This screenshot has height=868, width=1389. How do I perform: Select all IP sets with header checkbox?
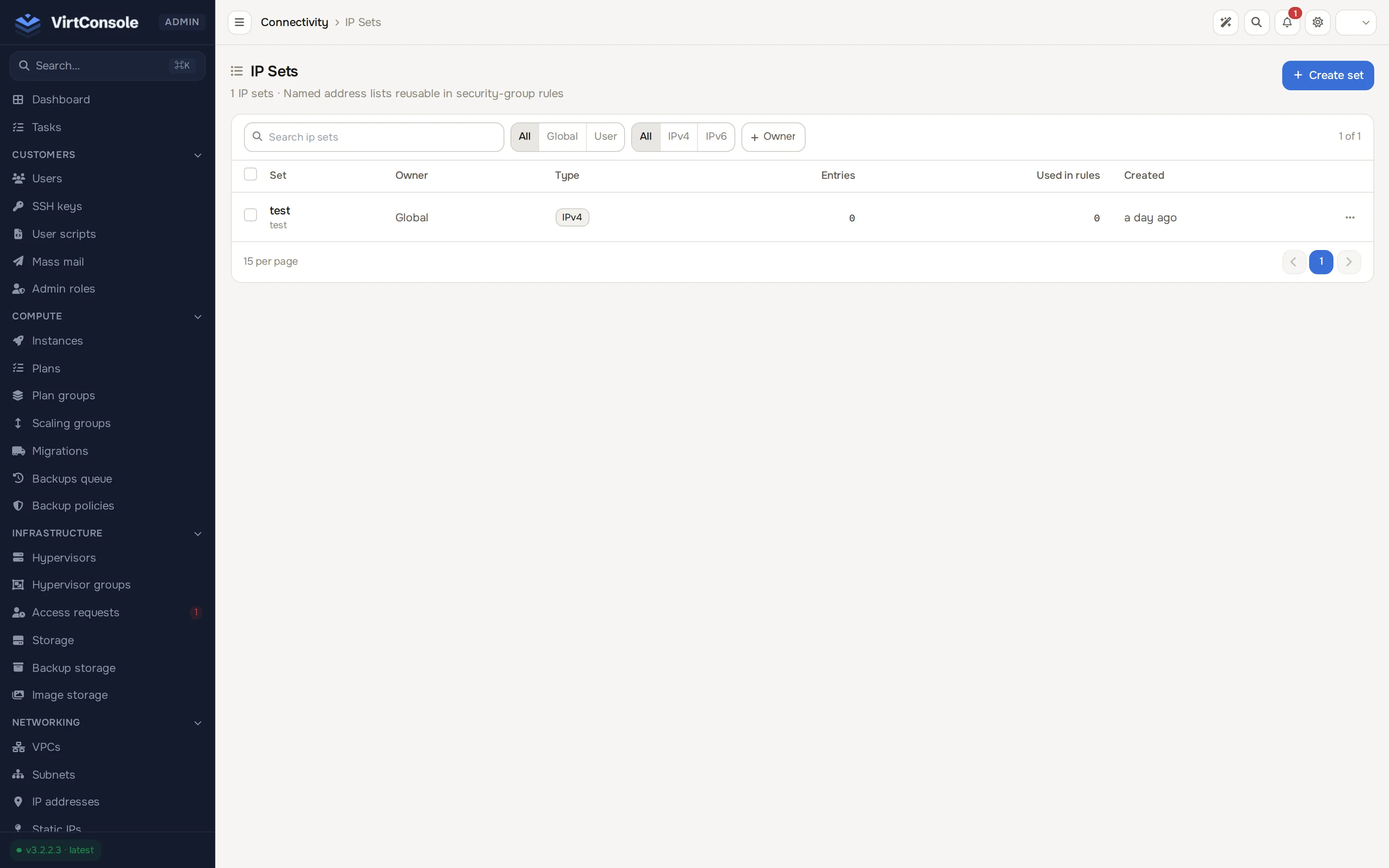pos(250,174)
